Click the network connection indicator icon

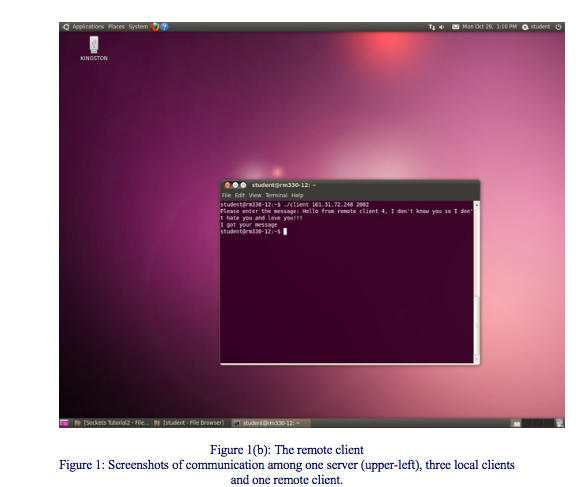tap(432, 27)
